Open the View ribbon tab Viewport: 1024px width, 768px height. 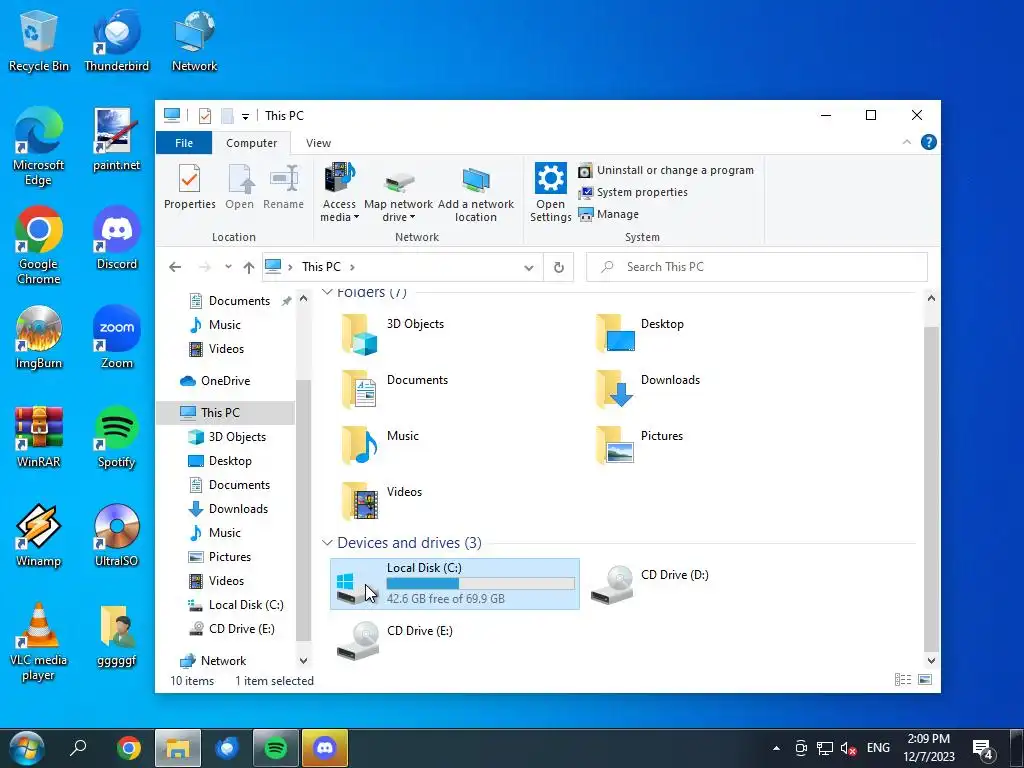coord(318,142)
